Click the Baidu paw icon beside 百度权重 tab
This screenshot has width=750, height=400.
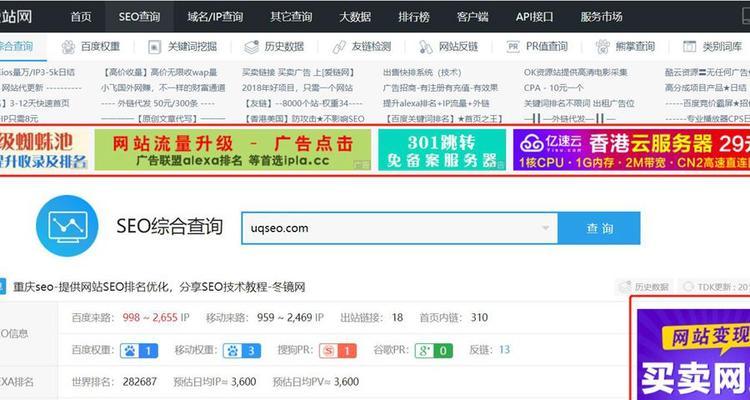pyautogui.click(x=68, y=46)
